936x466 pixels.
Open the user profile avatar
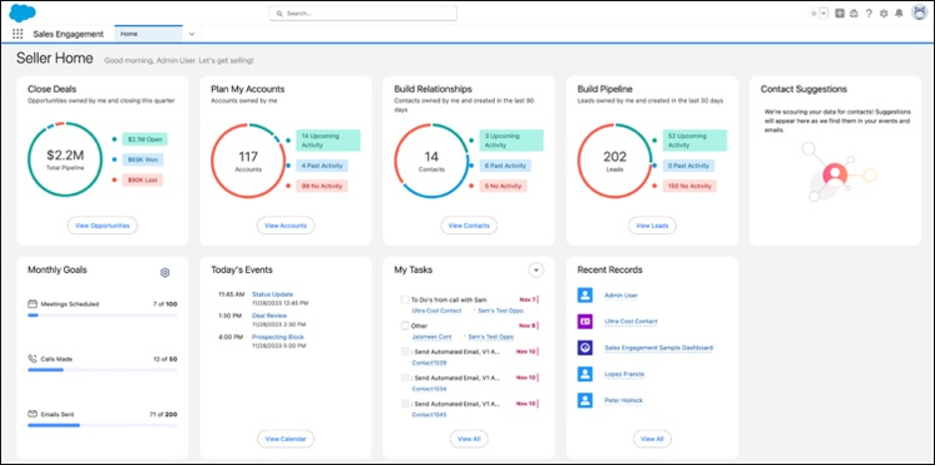pos(918,13)
